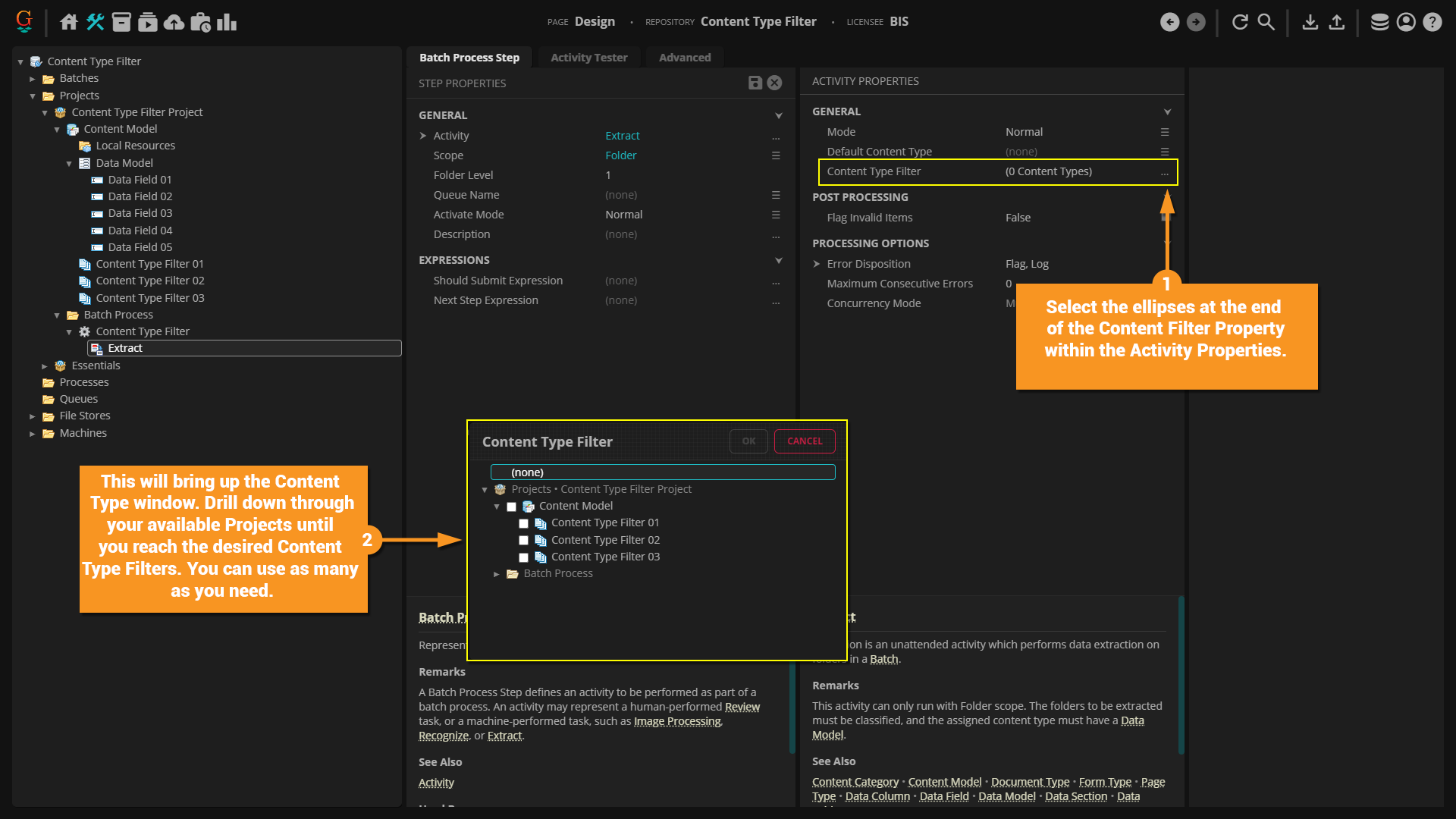
Task: Open the repository database icon
Action: pyautogui.click(x=1380, y=22)
